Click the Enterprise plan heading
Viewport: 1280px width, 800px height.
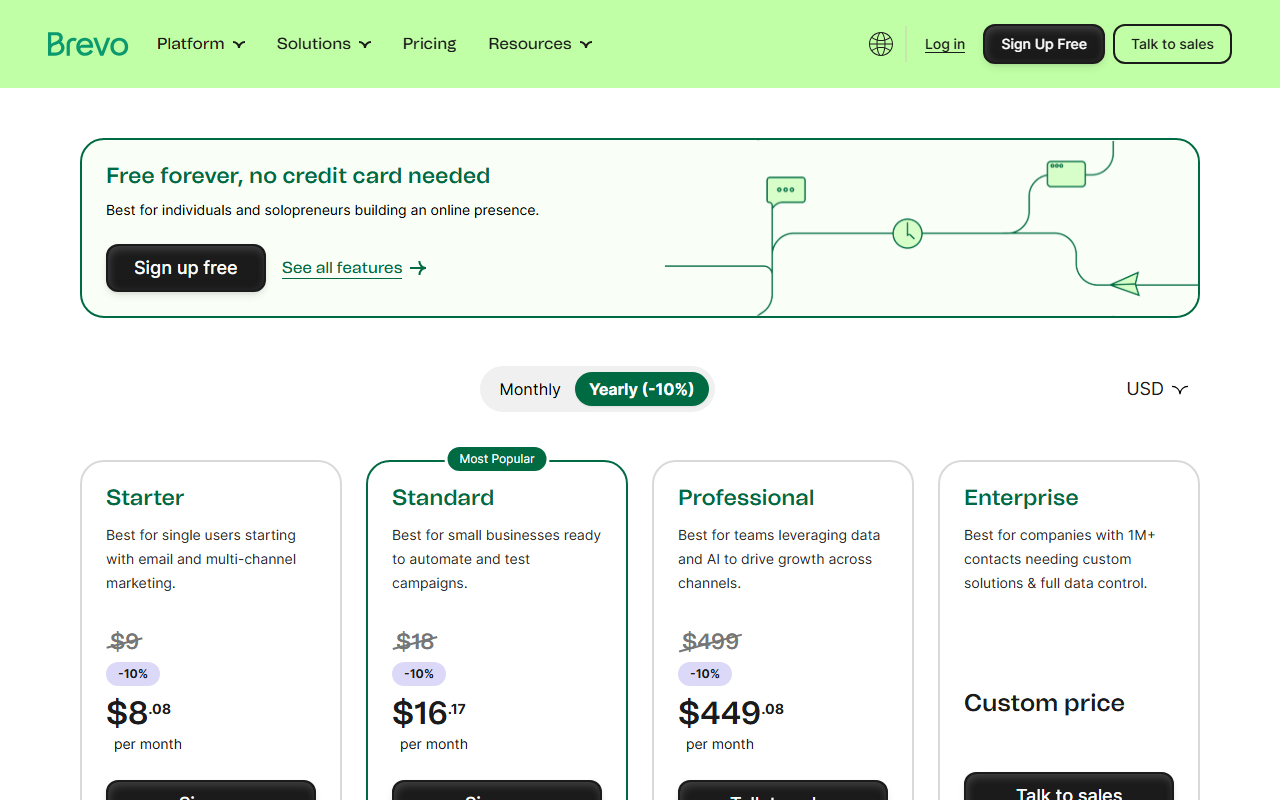click(x=1021, y=498)
